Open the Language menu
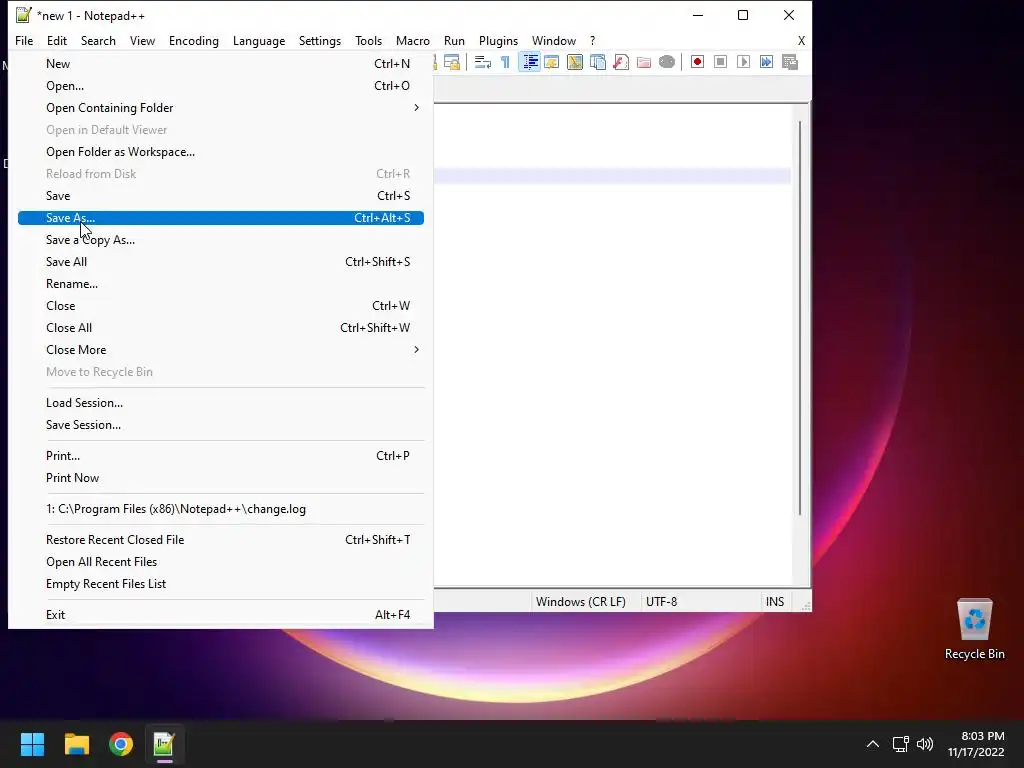 coord(259,40)
